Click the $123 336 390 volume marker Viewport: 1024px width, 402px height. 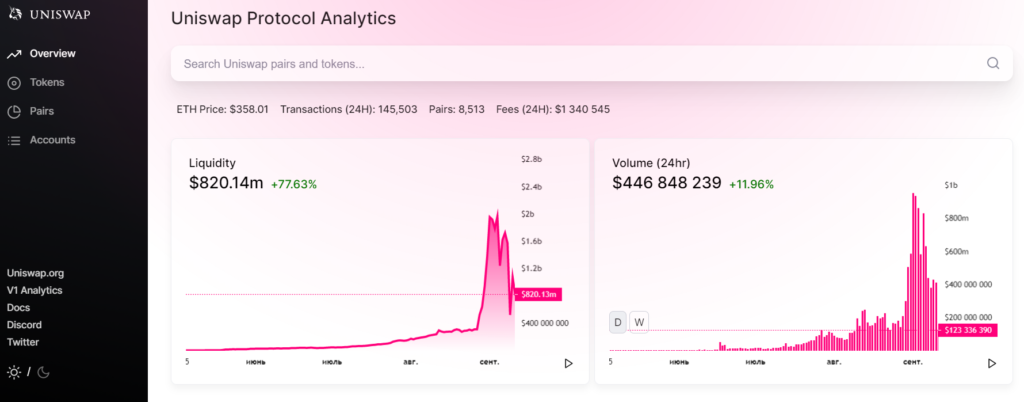[968, 330]
